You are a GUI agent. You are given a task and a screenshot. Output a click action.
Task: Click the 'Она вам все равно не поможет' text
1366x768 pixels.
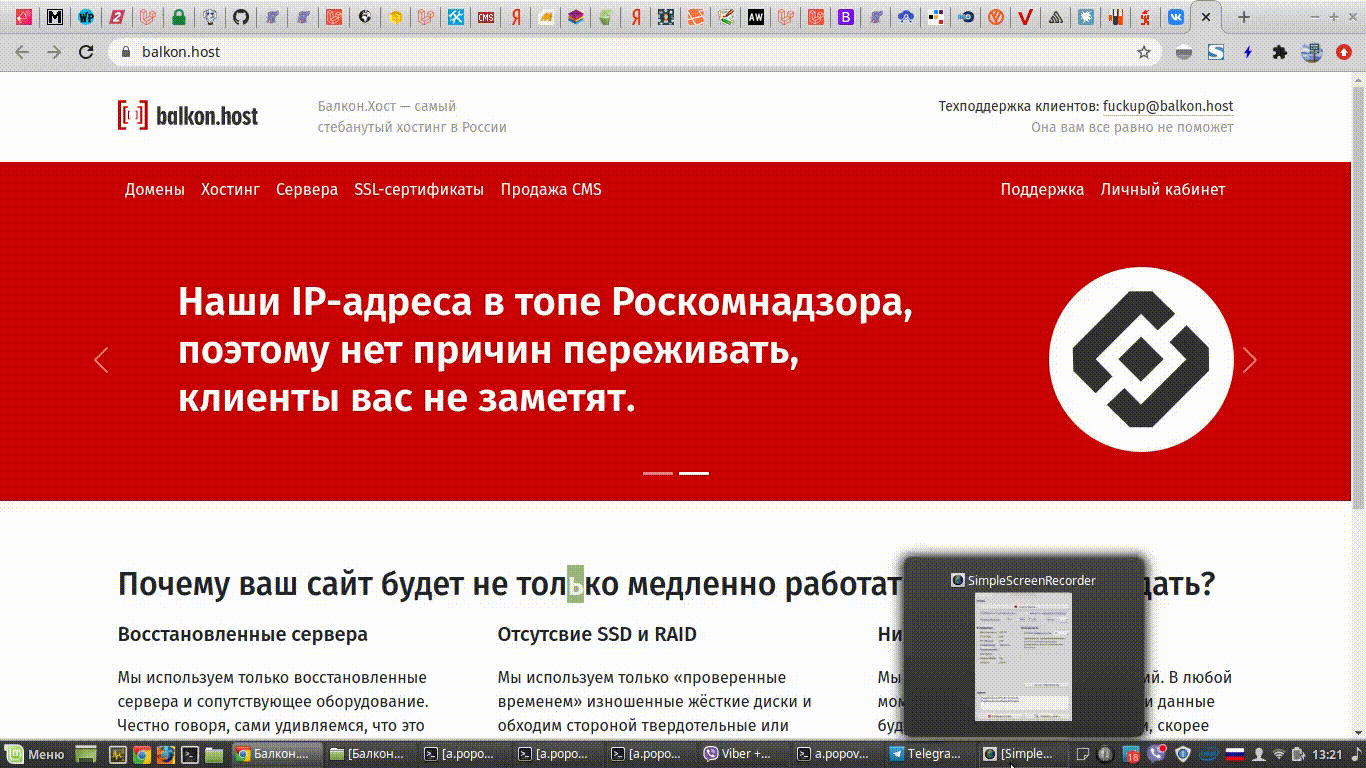[1133, 127]
